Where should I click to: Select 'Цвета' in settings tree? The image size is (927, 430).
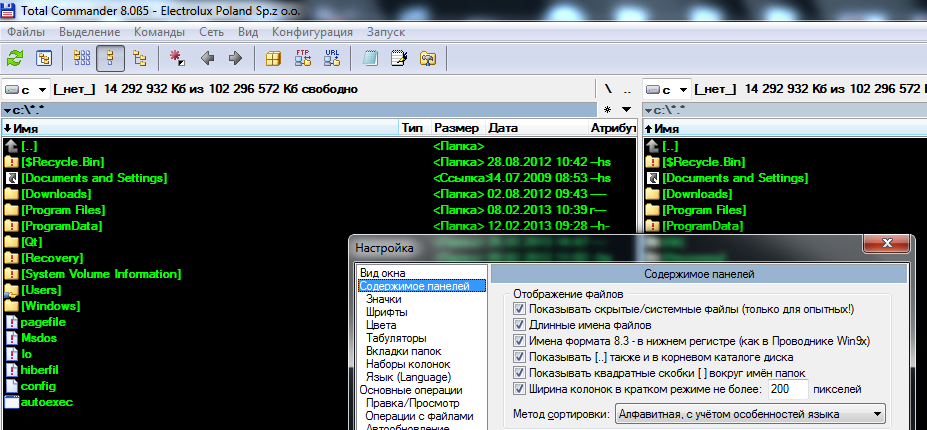381,325
